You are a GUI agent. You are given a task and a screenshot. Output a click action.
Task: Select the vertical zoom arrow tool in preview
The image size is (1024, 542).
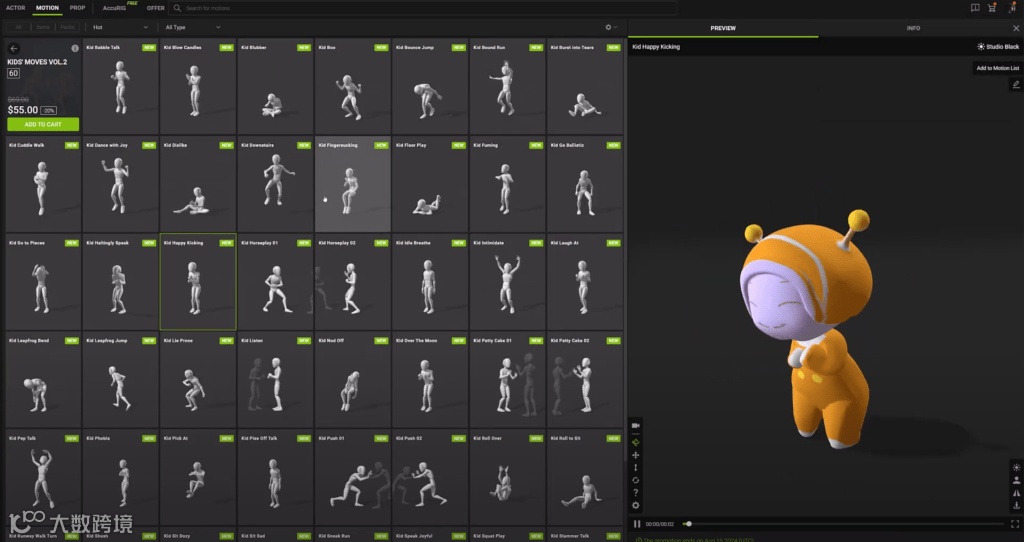pyautogui.click(x=635, y=468)
